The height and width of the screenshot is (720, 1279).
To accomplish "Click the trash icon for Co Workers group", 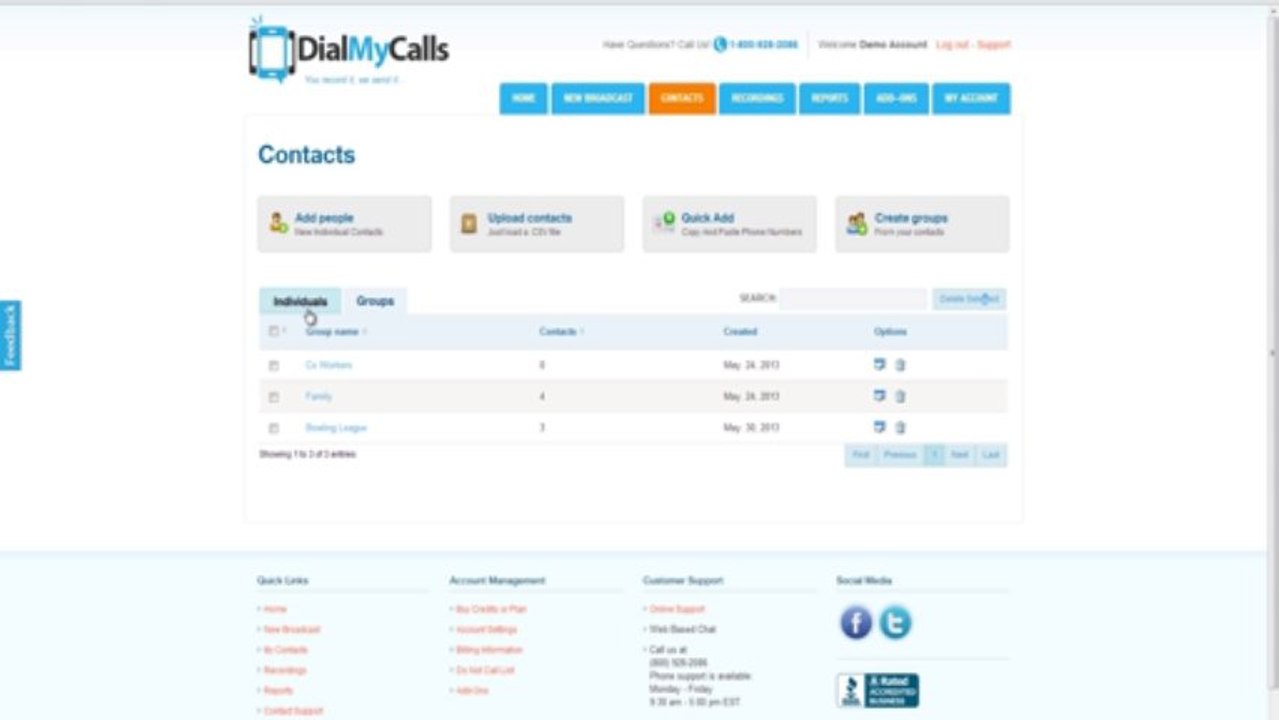I will (900, 365).
